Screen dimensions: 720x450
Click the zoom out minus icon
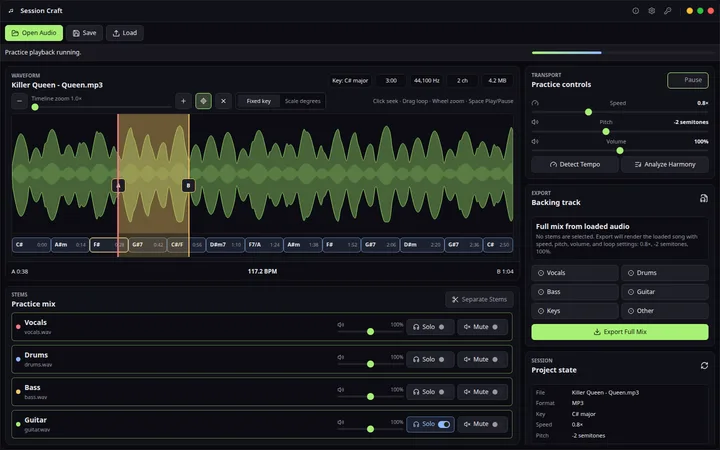[x=19, y=101]
